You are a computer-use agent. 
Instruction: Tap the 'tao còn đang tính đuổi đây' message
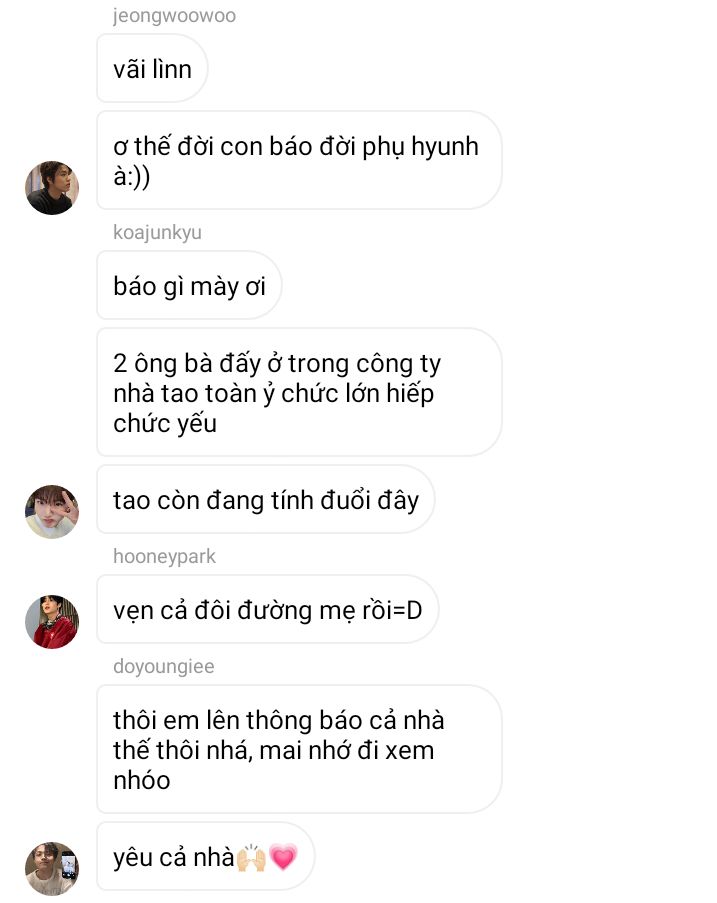point(265,499)
